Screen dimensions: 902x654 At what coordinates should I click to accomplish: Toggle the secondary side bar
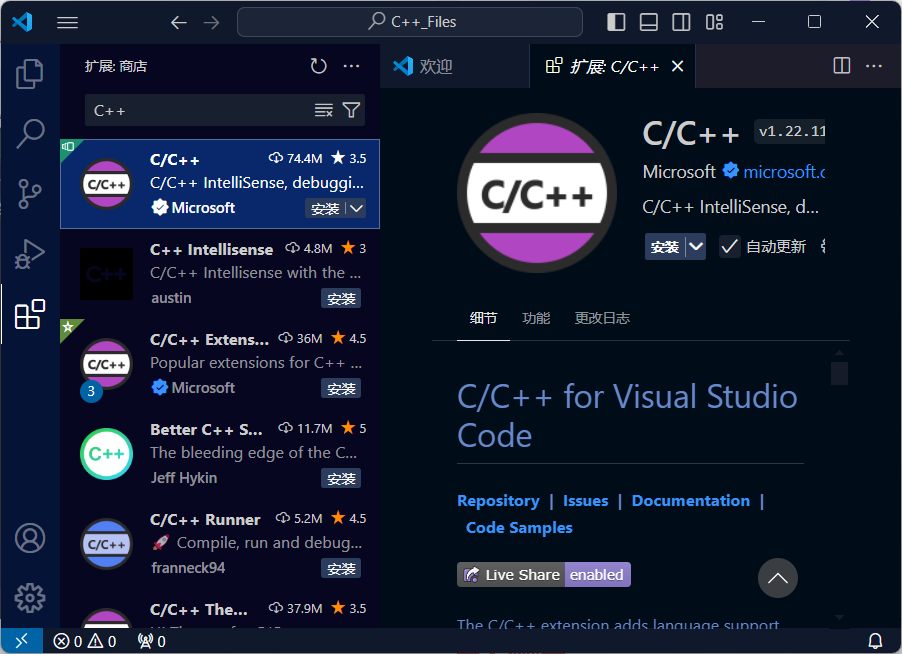(x=682, y=22)
